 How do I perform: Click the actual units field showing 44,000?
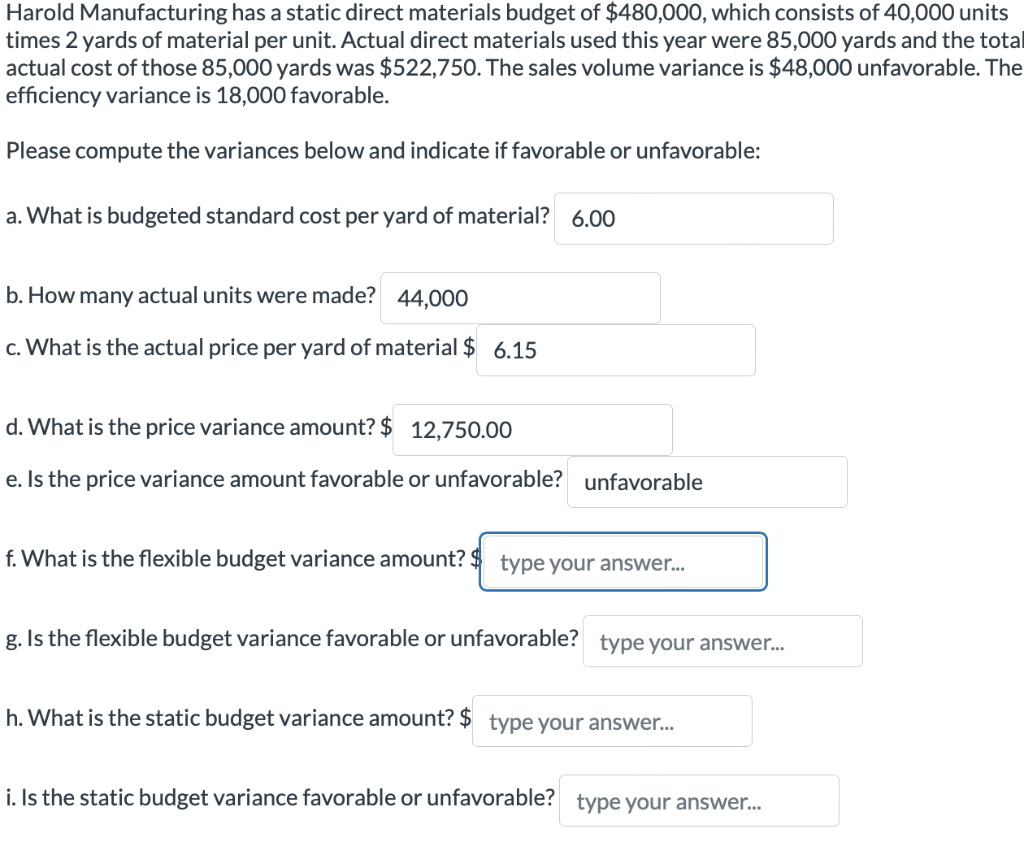pyautogui.click(x=520, y=297)
